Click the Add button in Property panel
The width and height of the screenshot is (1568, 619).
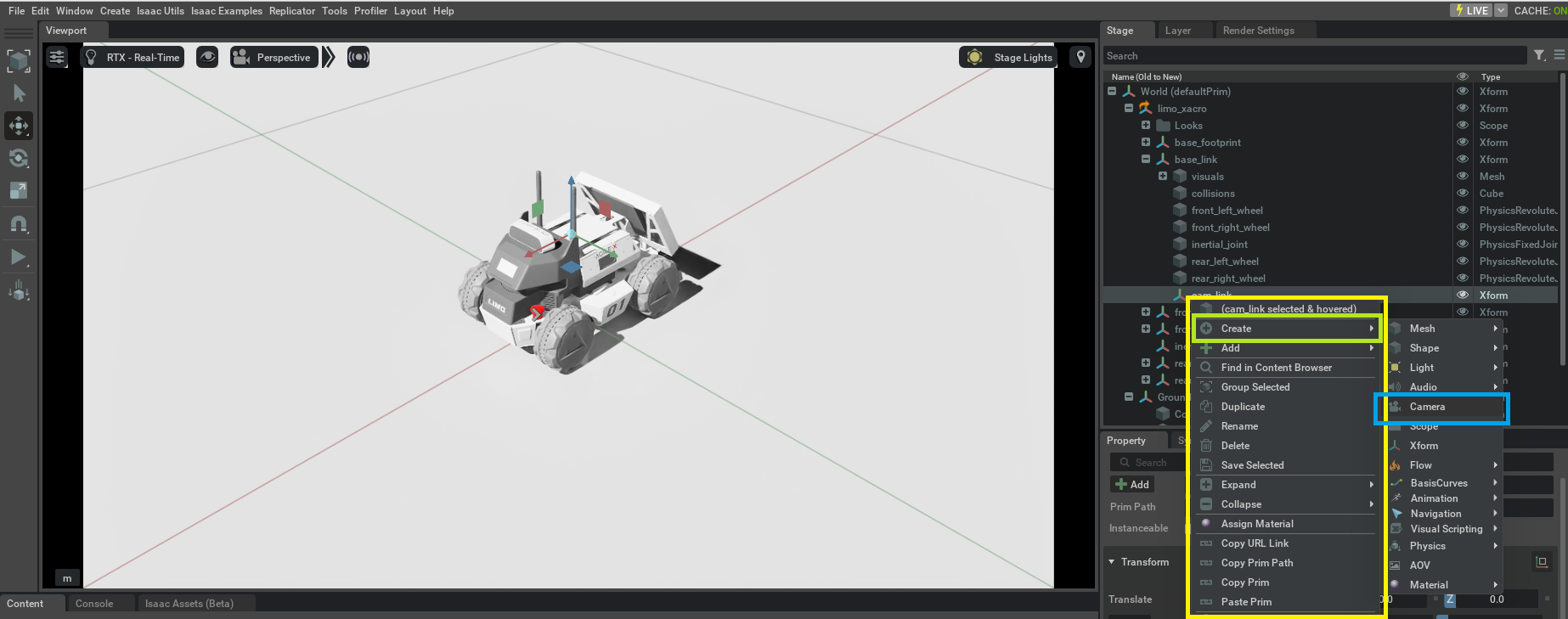(1132, 485)
